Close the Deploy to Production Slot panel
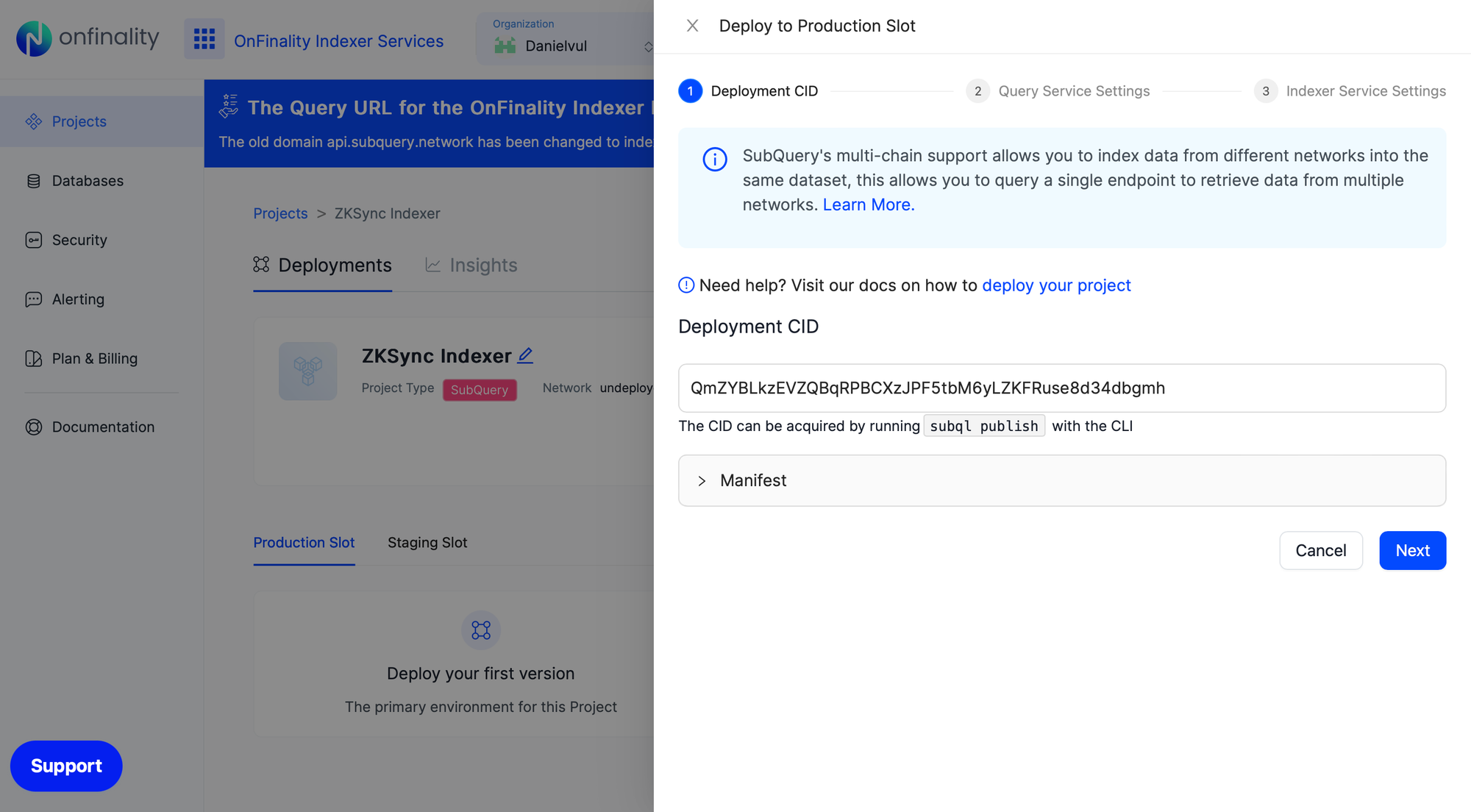This screenshot has width=1471, height=812. pyautogui.click(x=692, y=26)
